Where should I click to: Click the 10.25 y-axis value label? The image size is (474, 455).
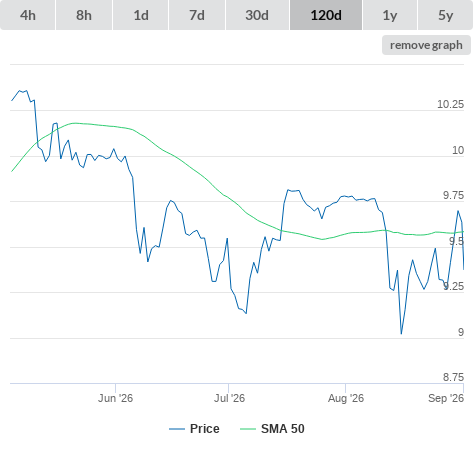450,104
